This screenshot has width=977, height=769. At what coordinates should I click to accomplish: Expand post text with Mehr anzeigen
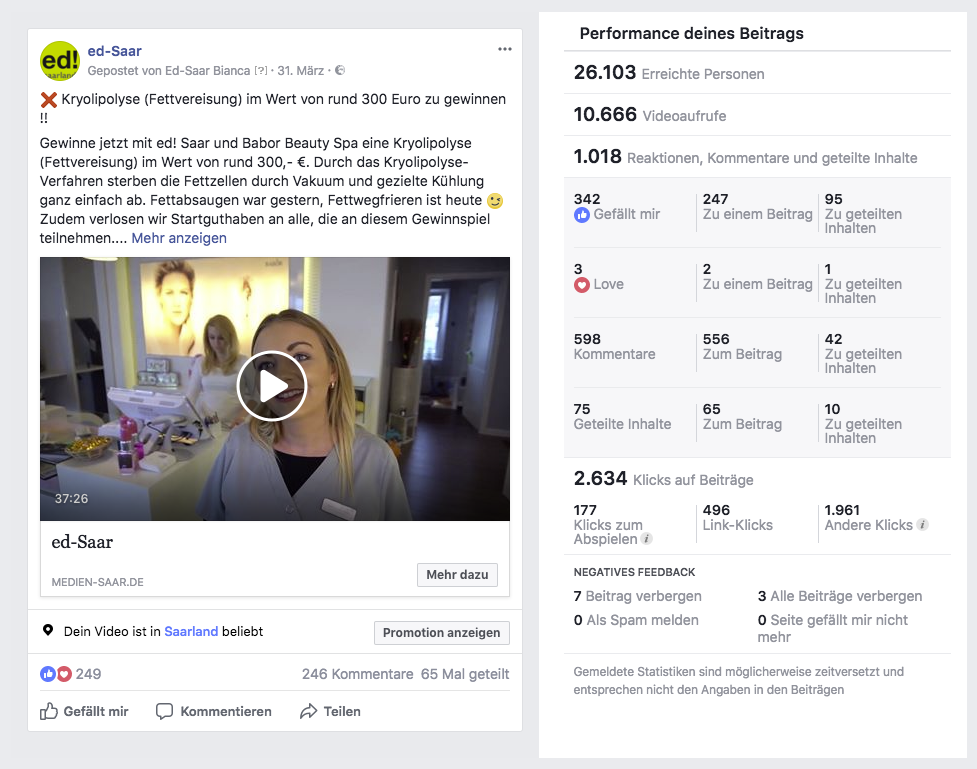pyautogui.click(x=179, y=238)
